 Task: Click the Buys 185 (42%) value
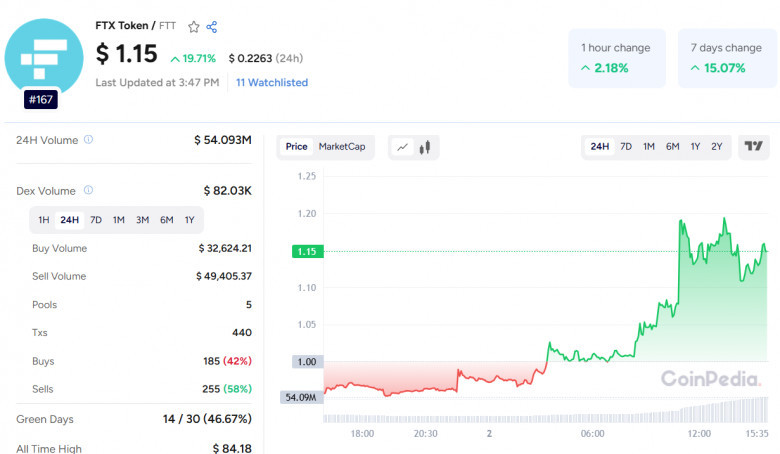pyautogui.click(x=227, y=361)
